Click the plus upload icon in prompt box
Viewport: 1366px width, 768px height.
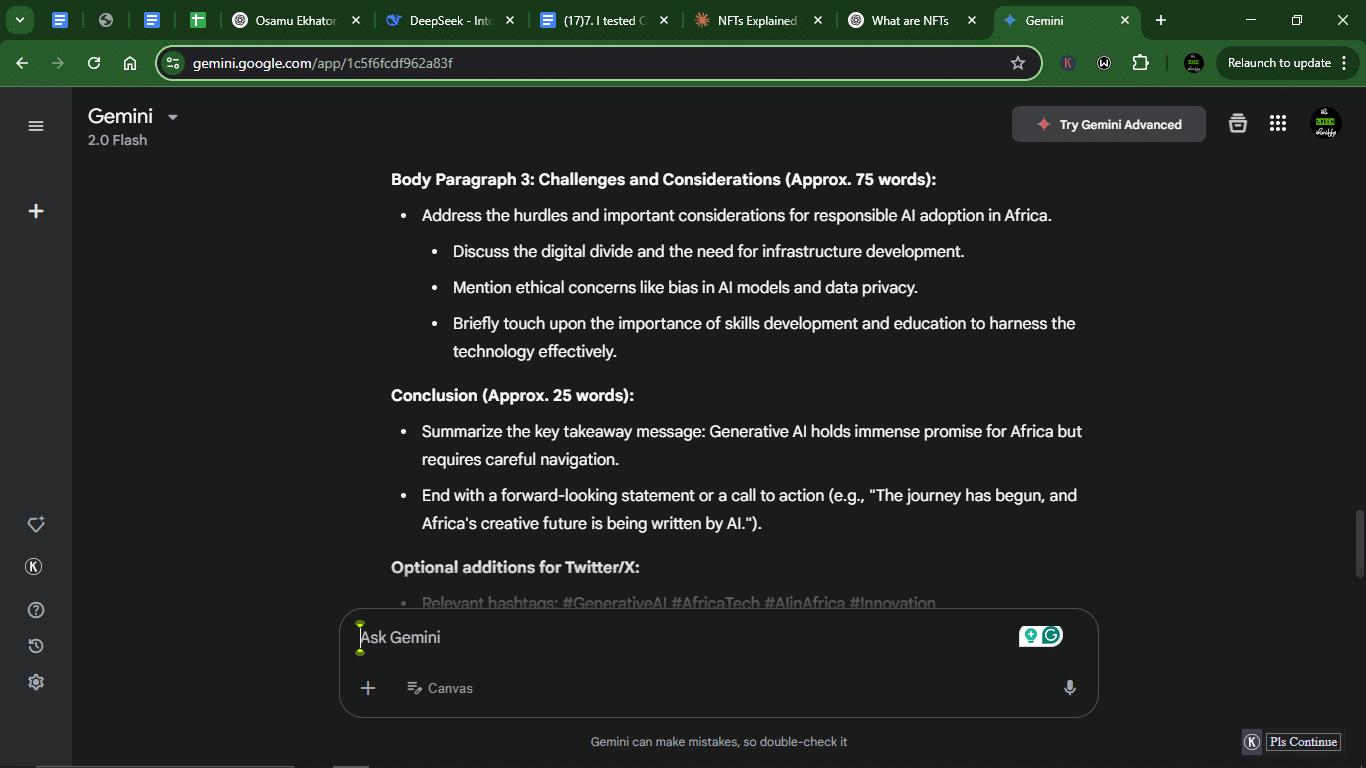[368, 688]
